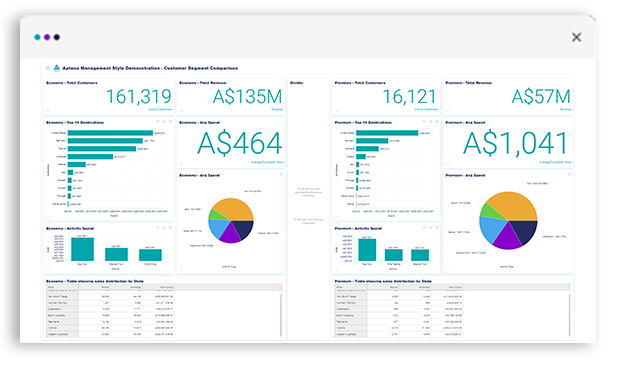This screenshot has width=640, height=380.
Task: Close the Premium Top 10 Destinations panel
Action: (436, 122)
